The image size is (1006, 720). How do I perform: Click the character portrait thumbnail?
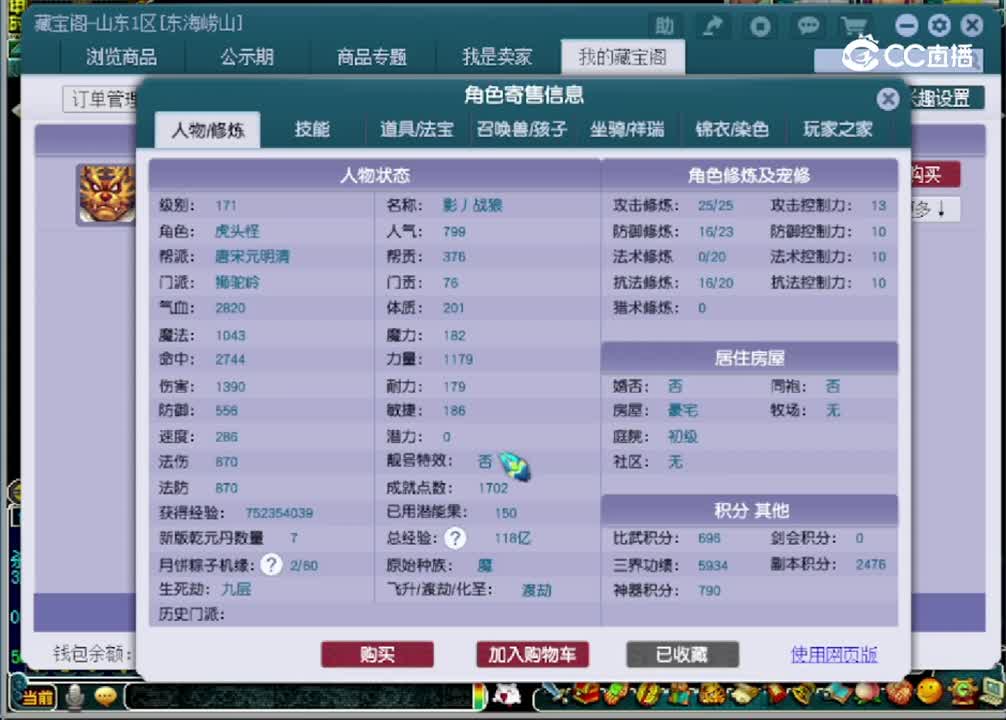[x=106, y=194]
